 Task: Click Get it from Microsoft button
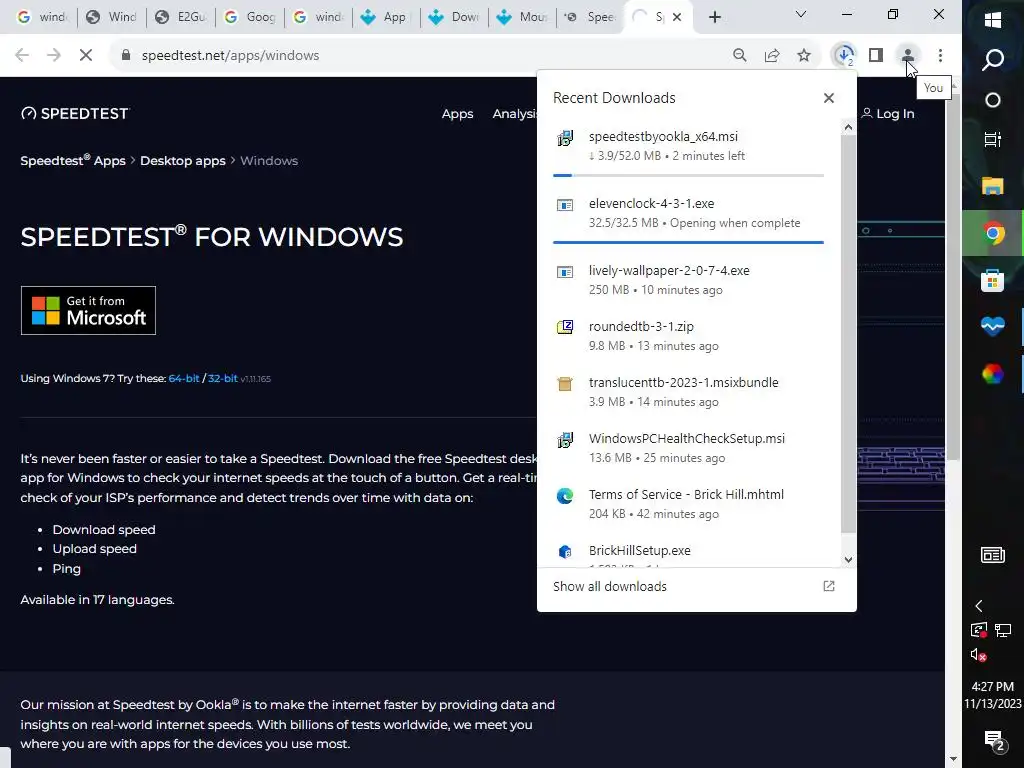click(88, 310)
